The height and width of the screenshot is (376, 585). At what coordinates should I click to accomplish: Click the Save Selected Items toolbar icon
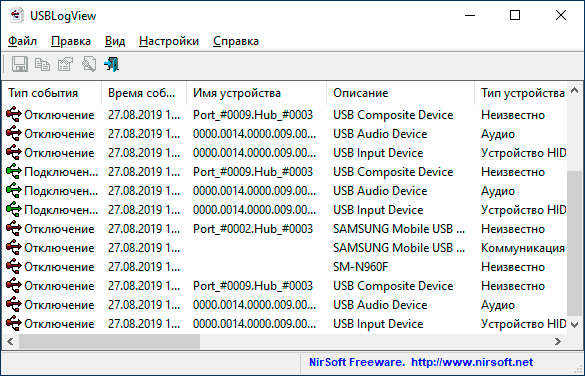pos(20,64)
